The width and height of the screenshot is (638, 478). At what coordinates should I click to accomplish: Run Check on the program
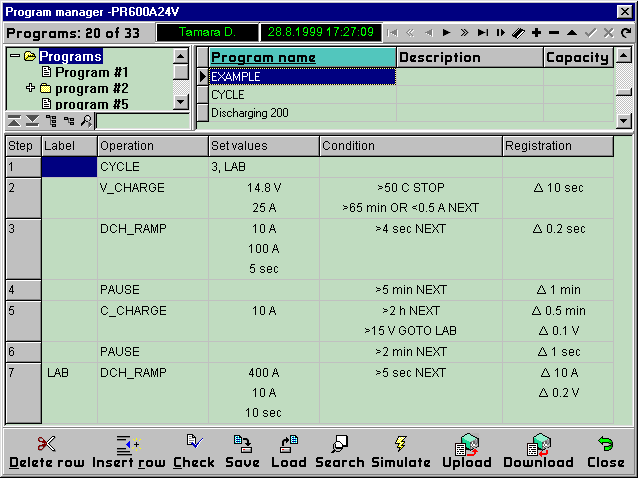click(x=193, y=451)
